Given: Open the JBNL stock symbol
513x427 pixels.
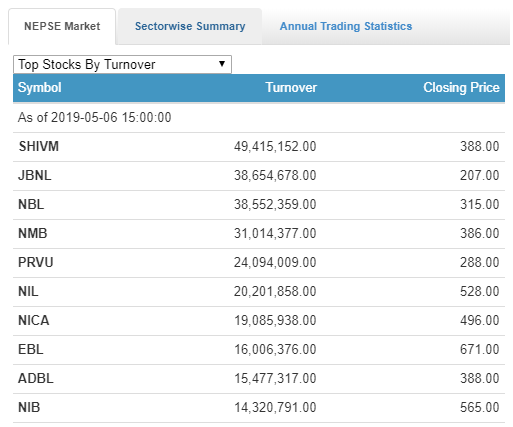Looking at the screenshot, I should click(x=35, y=175).
